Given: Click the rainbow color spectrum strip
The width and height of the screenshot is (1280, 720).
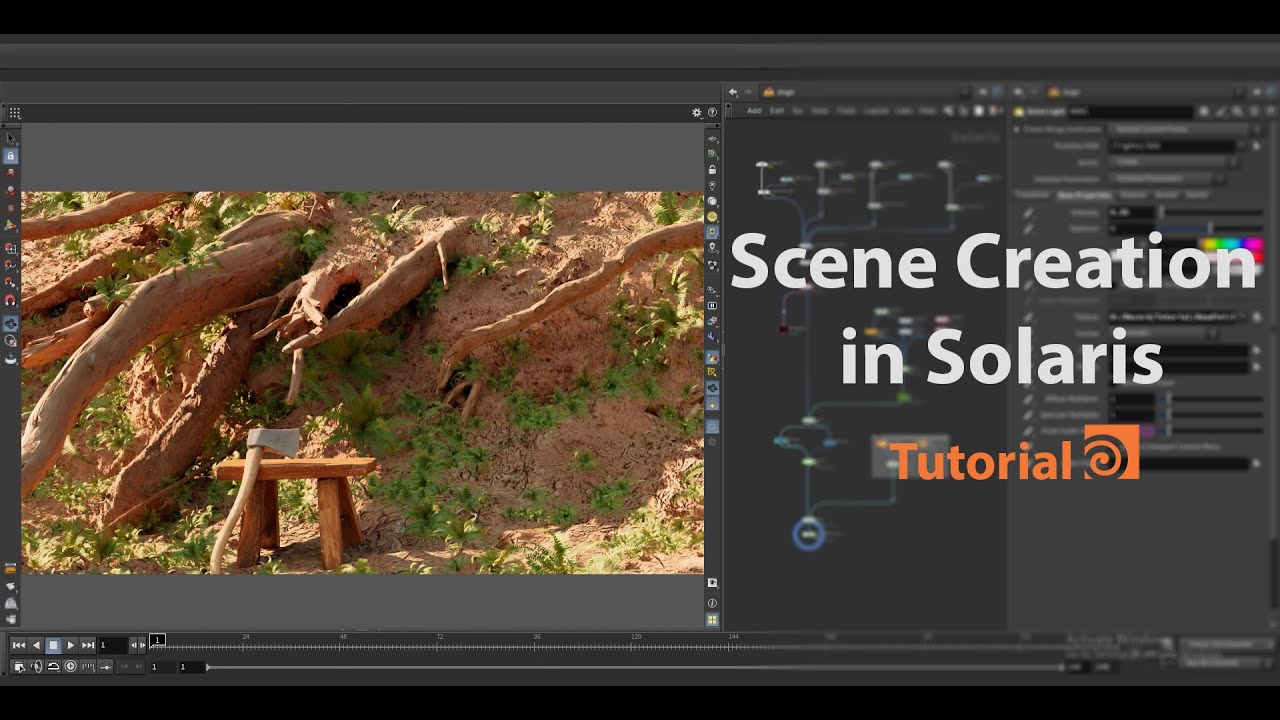Looking at the screenshot, I should (1231, 245).
